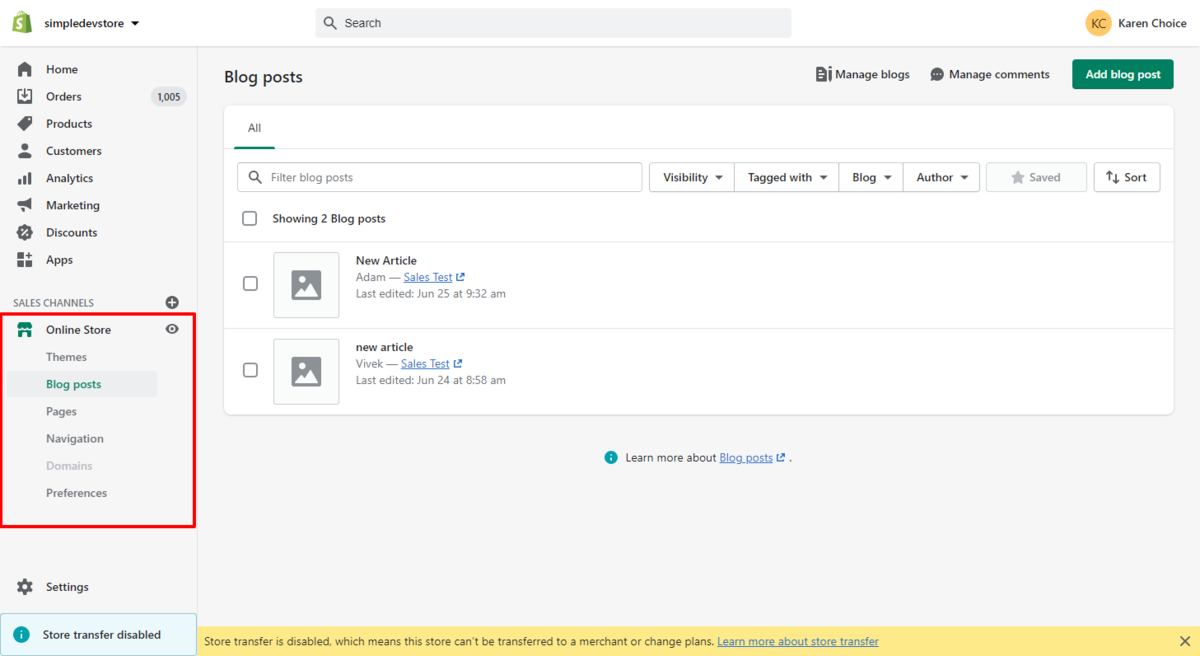Open Analytics bar chart icon
Screen dimensions: 1200x656
click(25, 178)
